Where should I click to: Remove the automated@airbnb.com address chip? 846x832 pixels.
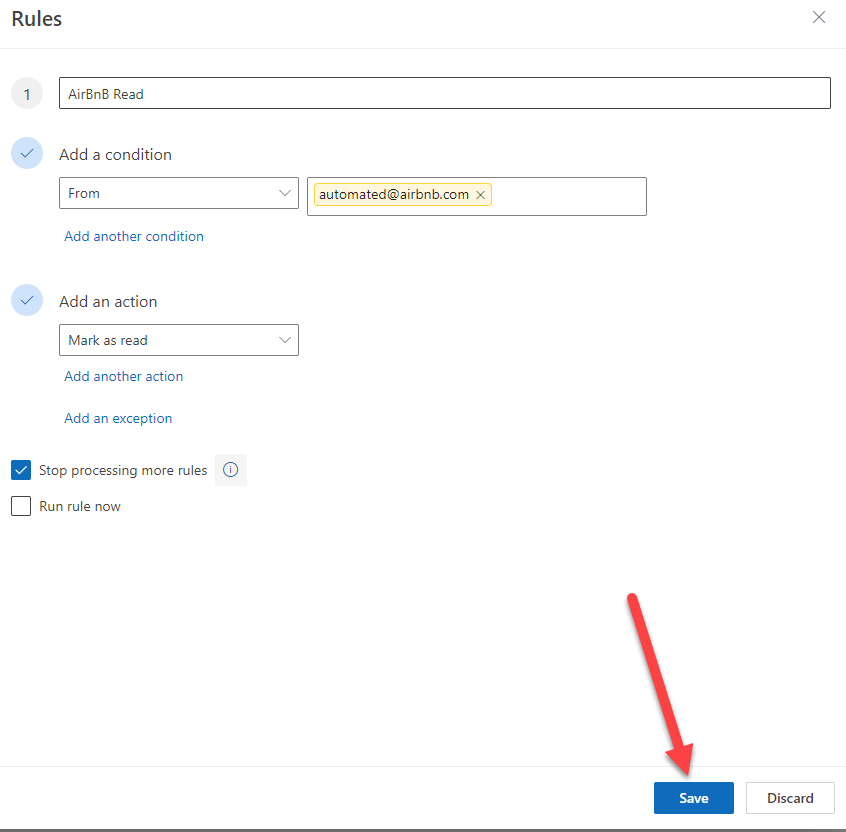(x=480, y=195)
